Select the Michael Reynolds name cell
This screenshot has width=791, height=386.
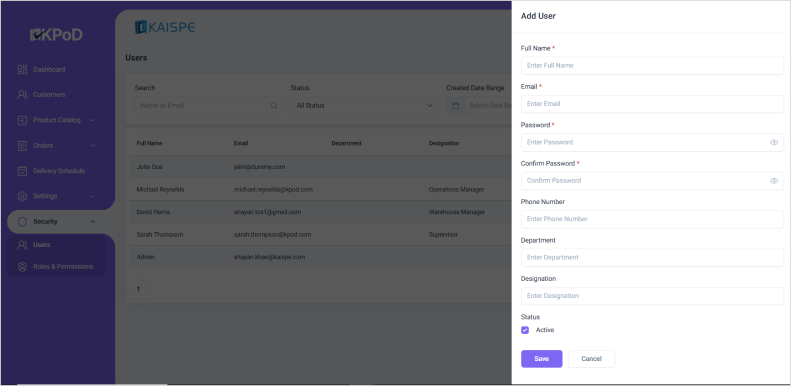[x=160, y=190]
